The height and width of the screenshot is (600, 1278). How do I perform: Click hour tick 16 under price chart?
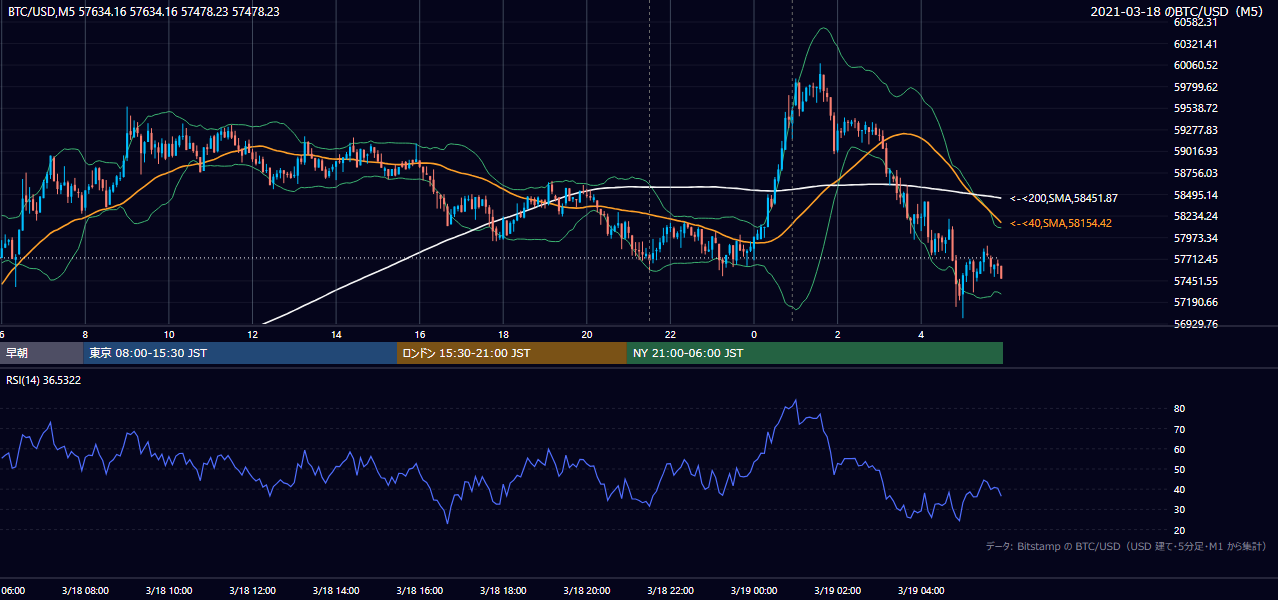tap(420, 335)
